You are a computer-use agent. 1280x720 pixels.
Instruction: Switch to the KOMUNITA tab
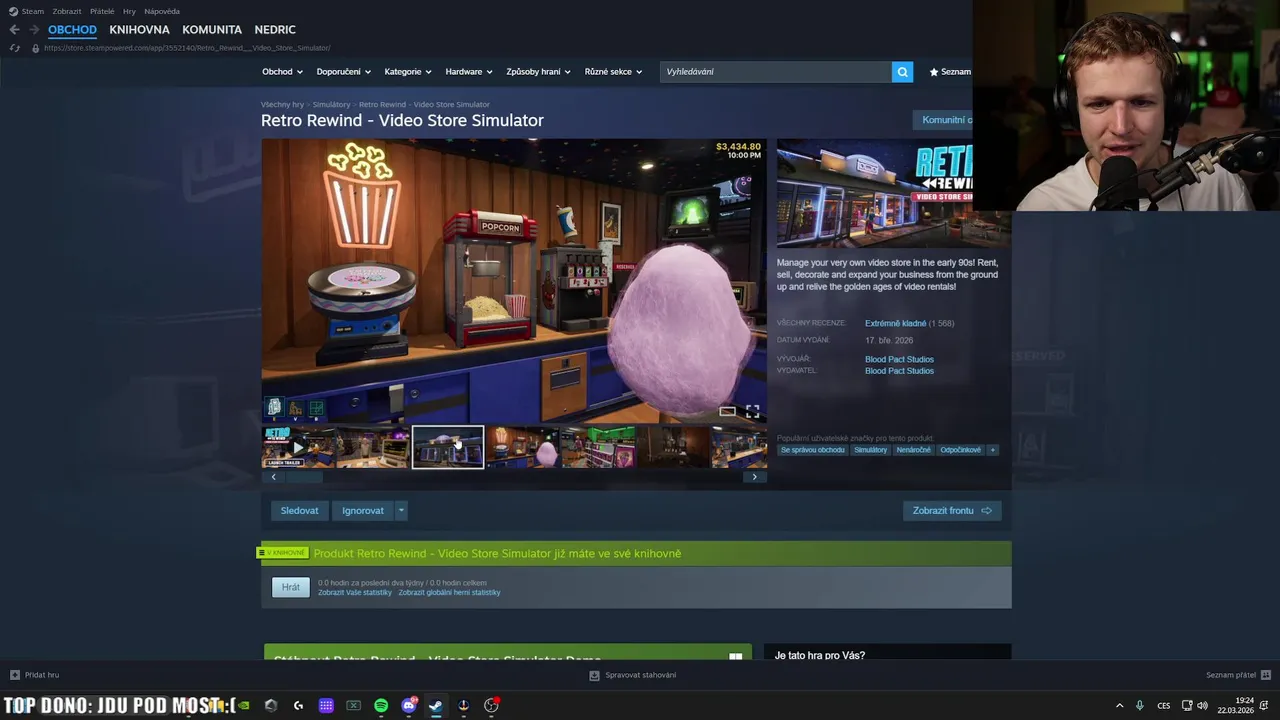click(x=212, y=30)
